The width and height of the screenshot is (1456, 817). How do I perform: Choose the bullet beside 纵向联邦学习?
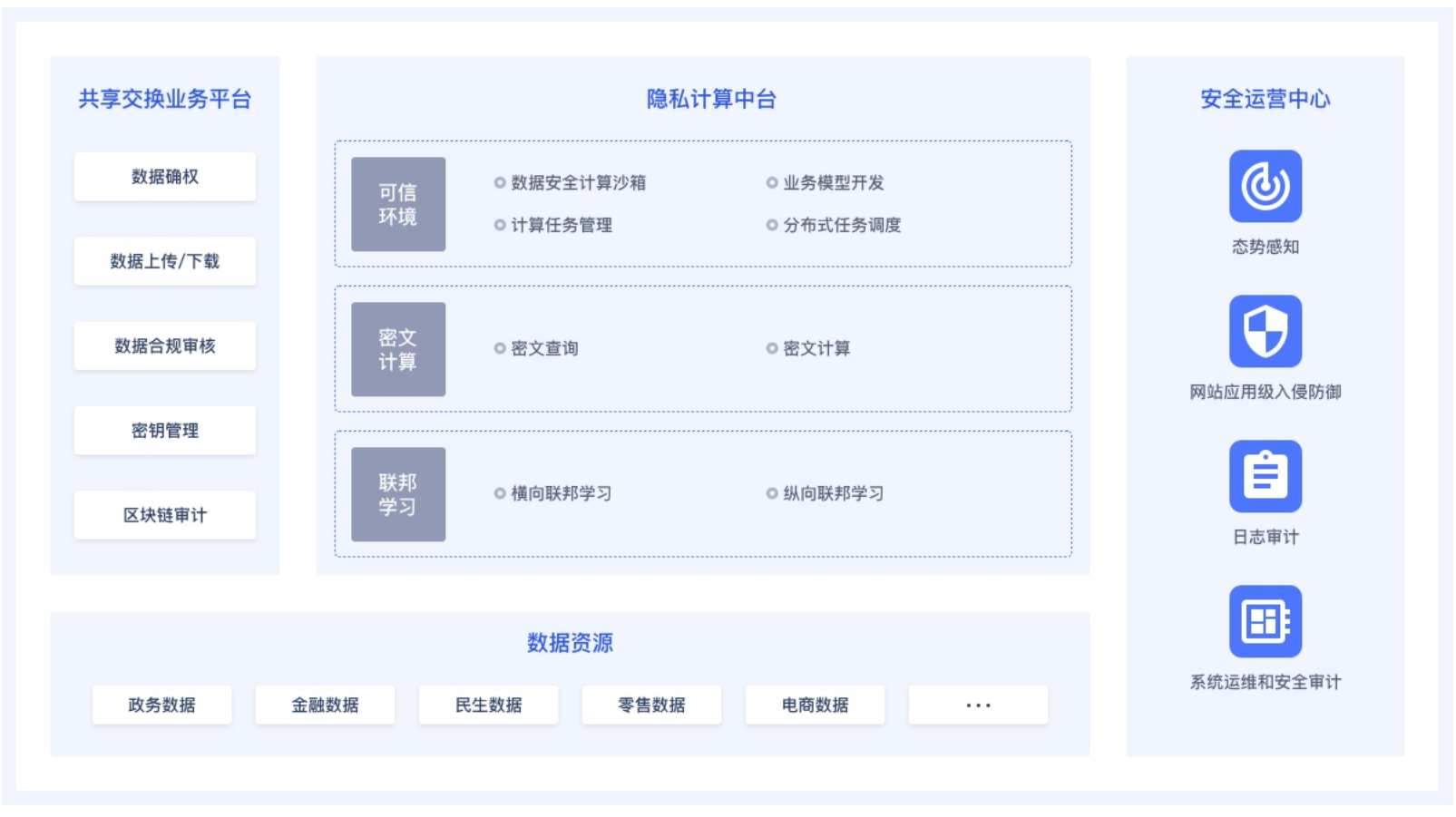772,493
